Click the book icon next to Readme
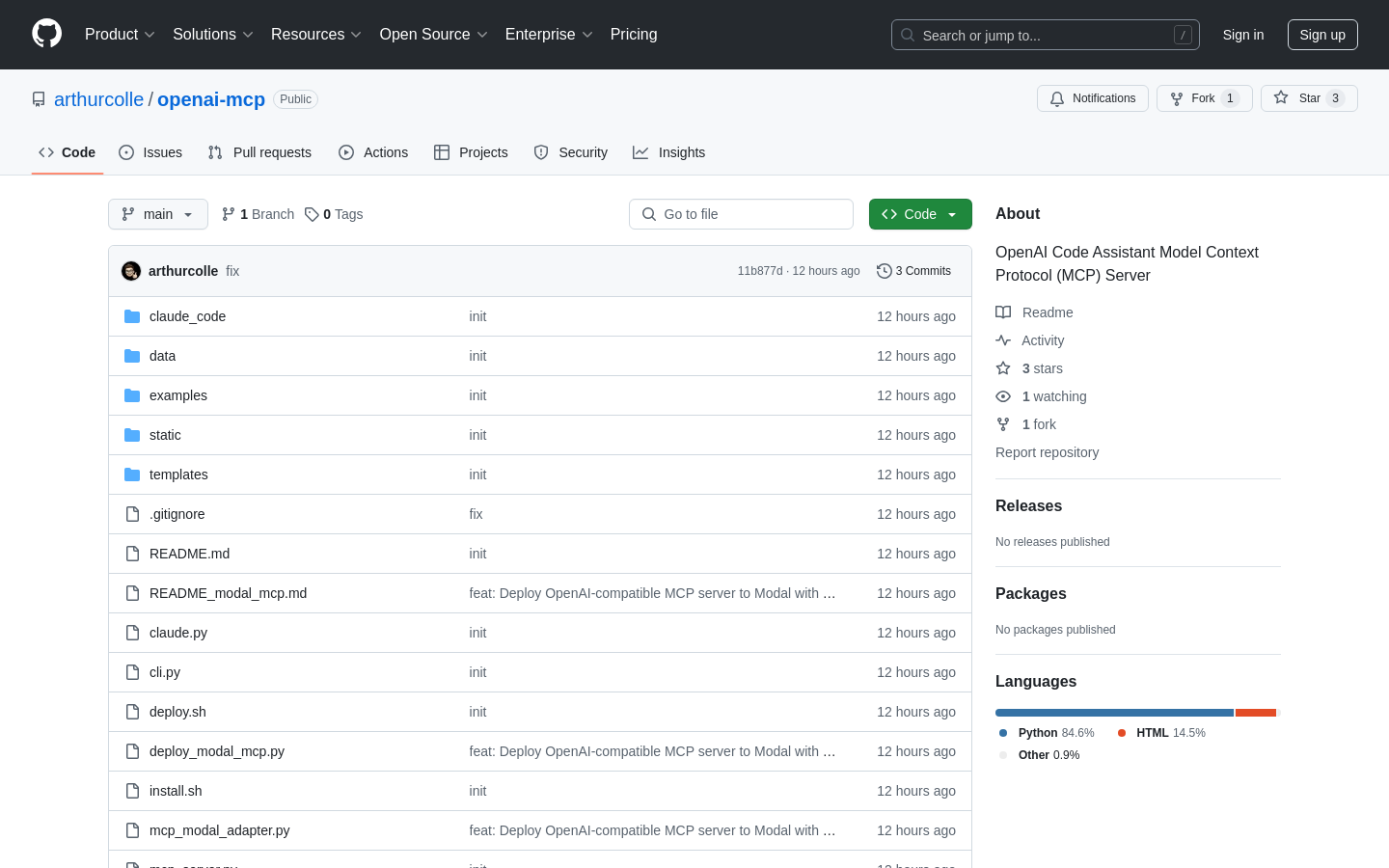This screenshot has width=1389, height=868. (1003, 312)
